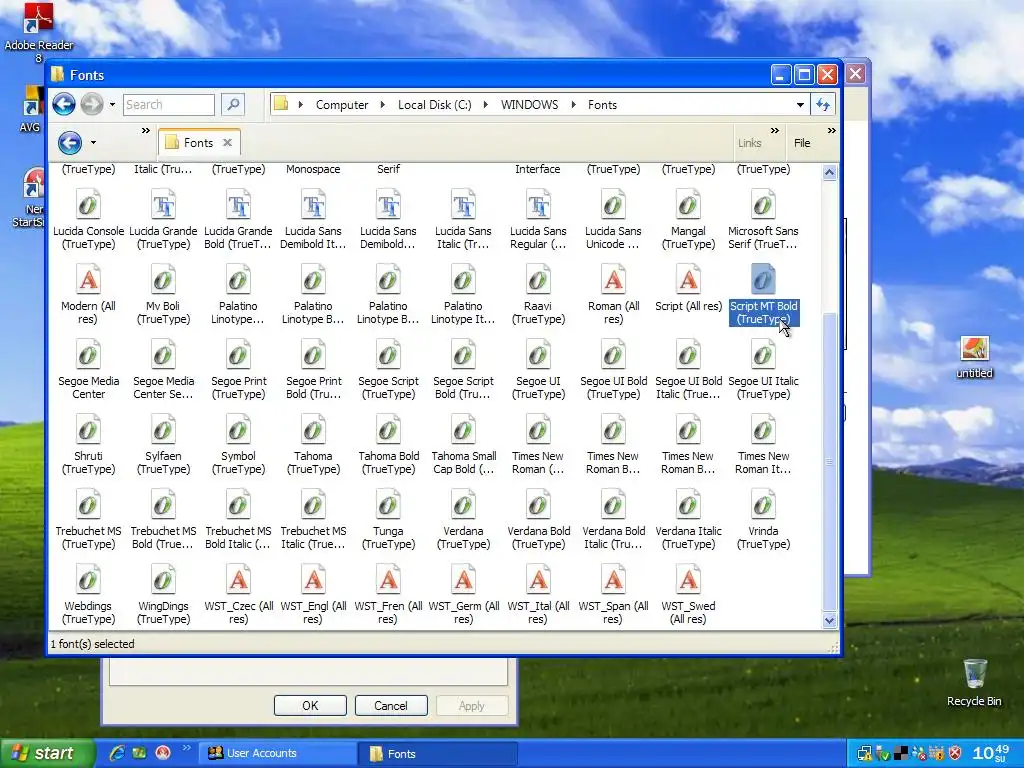Select the Webdings font icon

click(x=88, y=581)
